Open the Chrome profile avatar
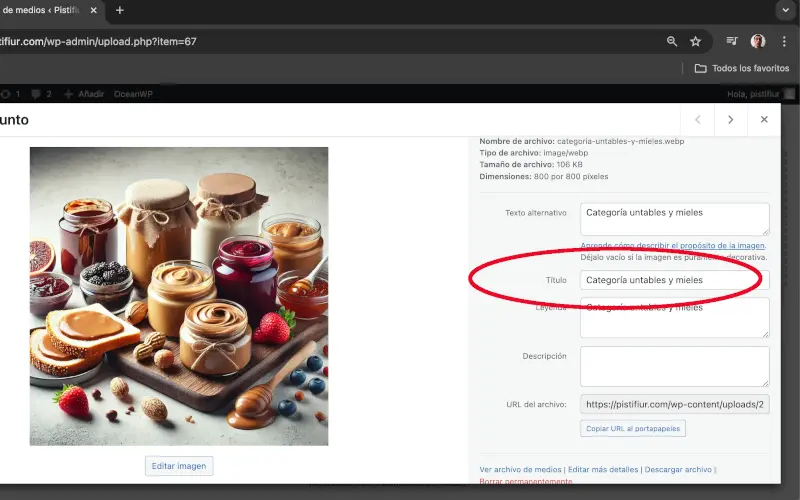This screenshot has height=500, width=800. (758, 41)
